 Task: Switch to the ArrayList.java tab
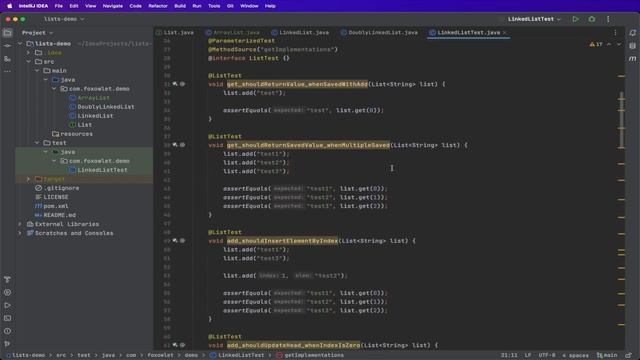tap(233, 33)
